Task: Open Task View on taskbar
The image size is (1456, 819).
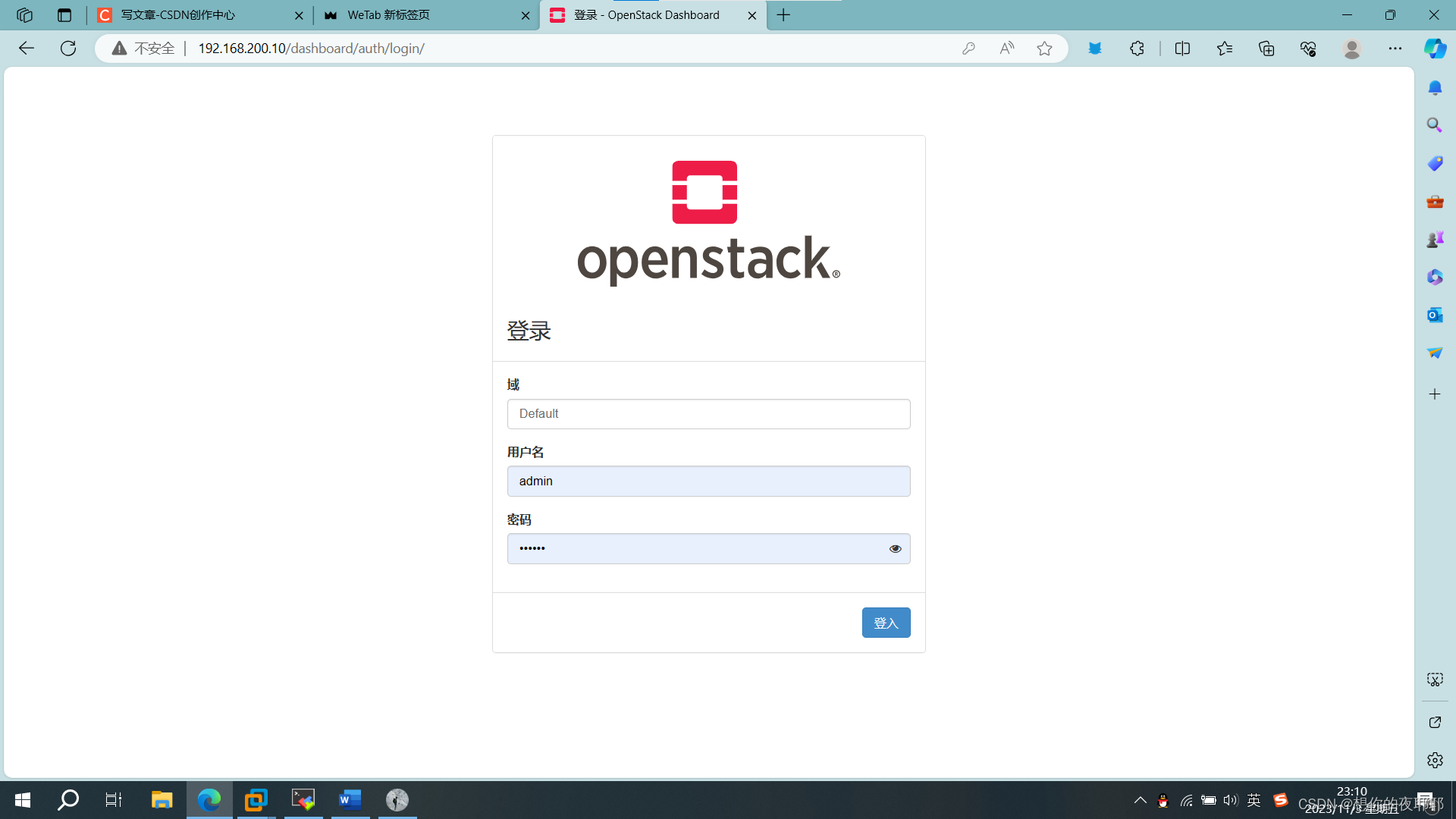Action: tap(114, 799)
